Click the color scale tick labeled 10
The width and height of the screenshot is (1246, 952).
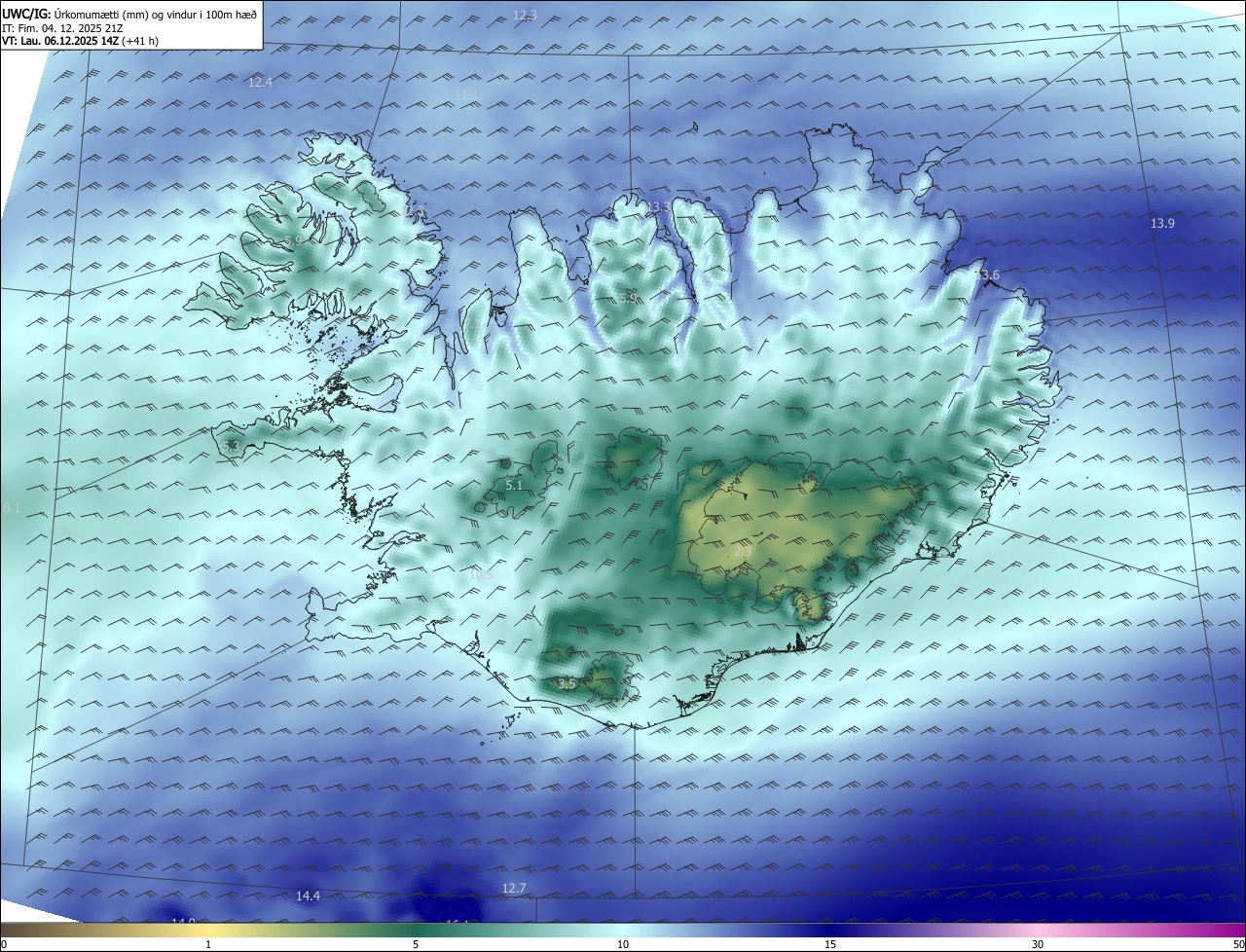[623, 944]
